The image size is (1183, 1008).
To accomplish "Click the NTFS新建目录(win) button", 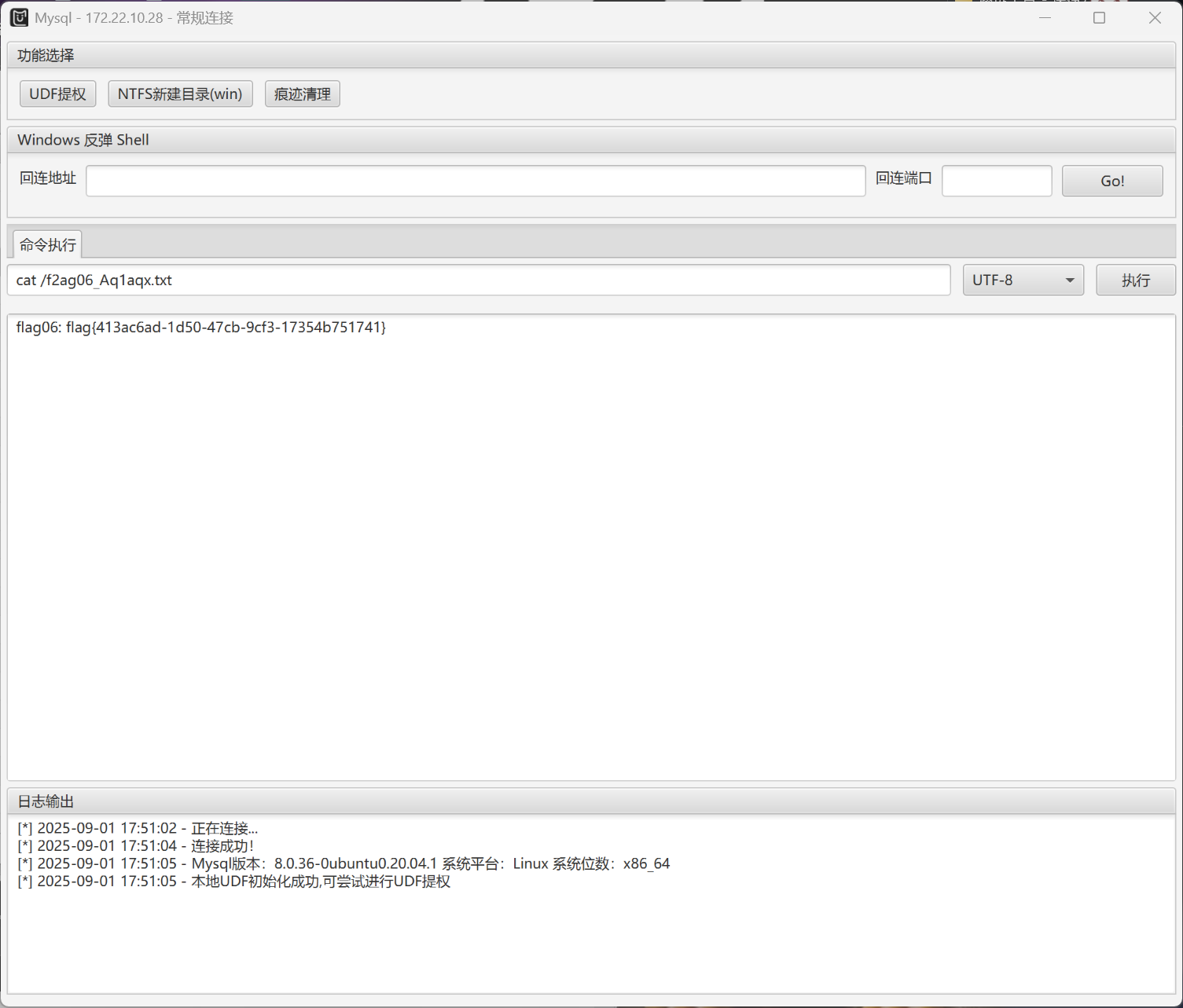I will 180,93.
